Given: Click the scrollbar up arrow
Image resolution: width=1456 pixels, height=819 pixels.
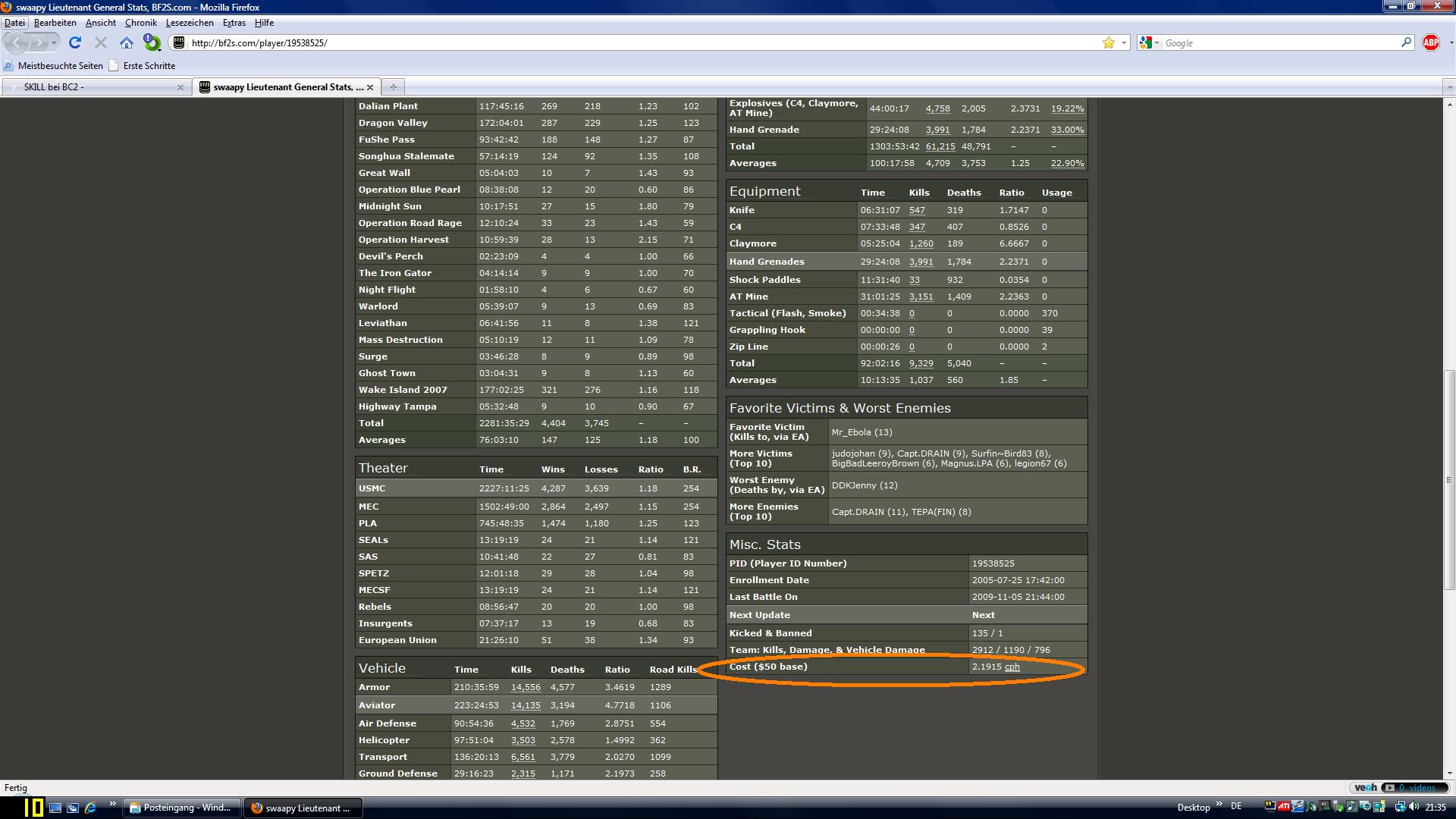Looking at the screenshot, I should click(x=1449, y=104).
